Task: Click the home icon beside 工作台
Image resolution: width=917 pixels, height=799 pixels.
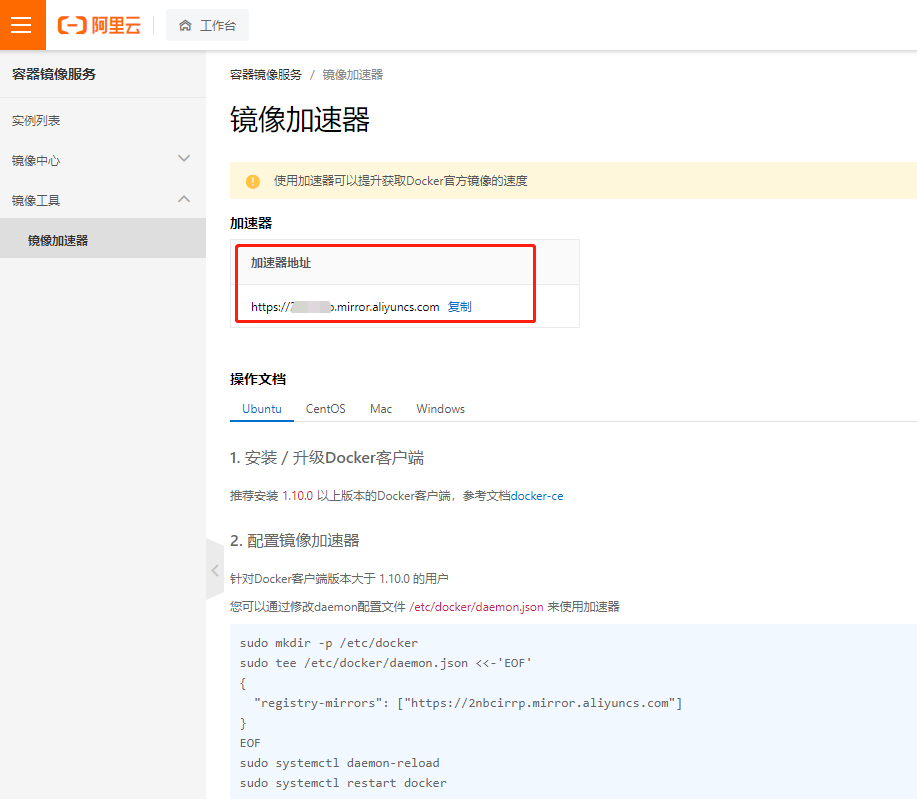Action: 185,25
